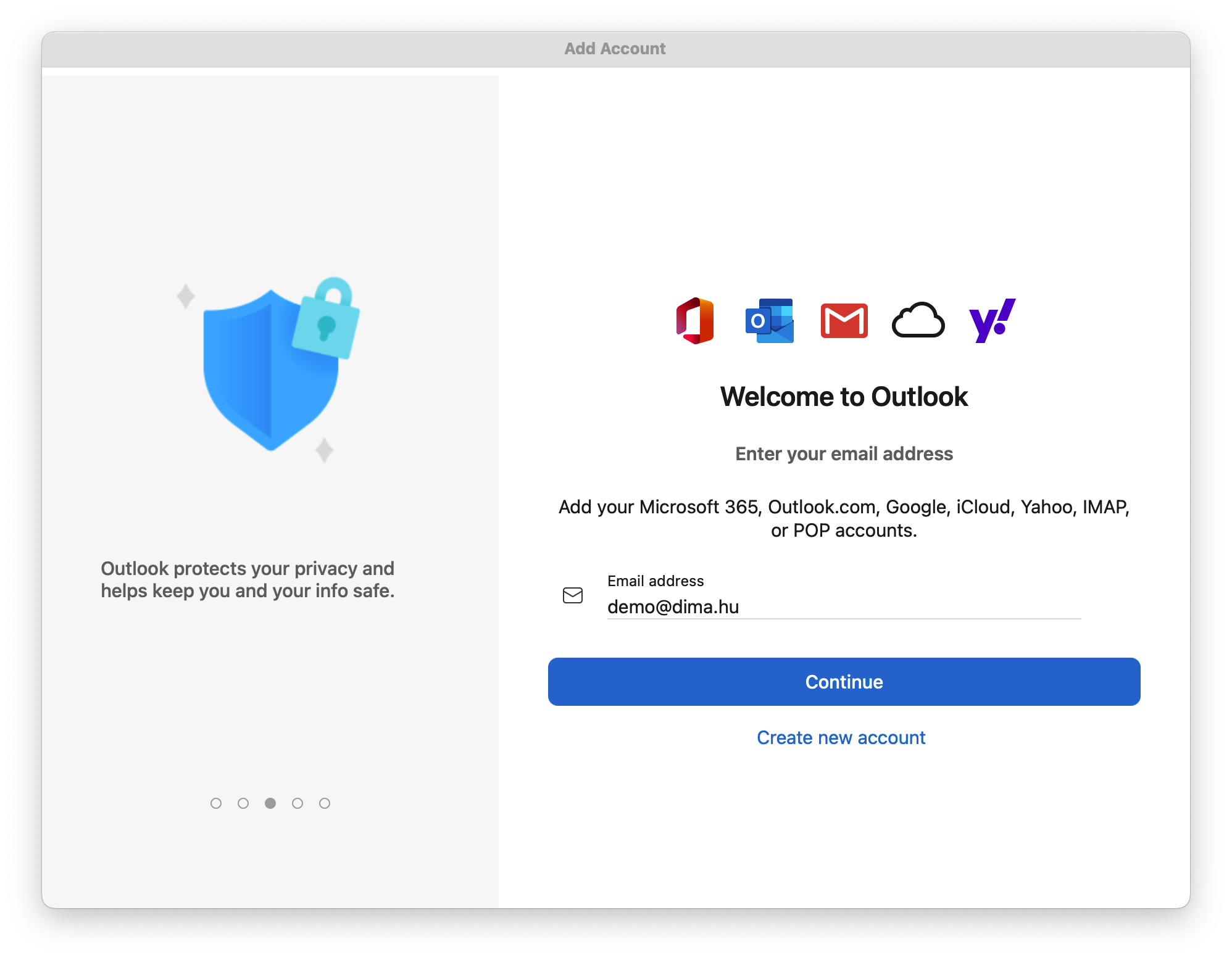Click the Outlook protects your privacy caption
The image size is (1232, 960).
click(248, 579)
